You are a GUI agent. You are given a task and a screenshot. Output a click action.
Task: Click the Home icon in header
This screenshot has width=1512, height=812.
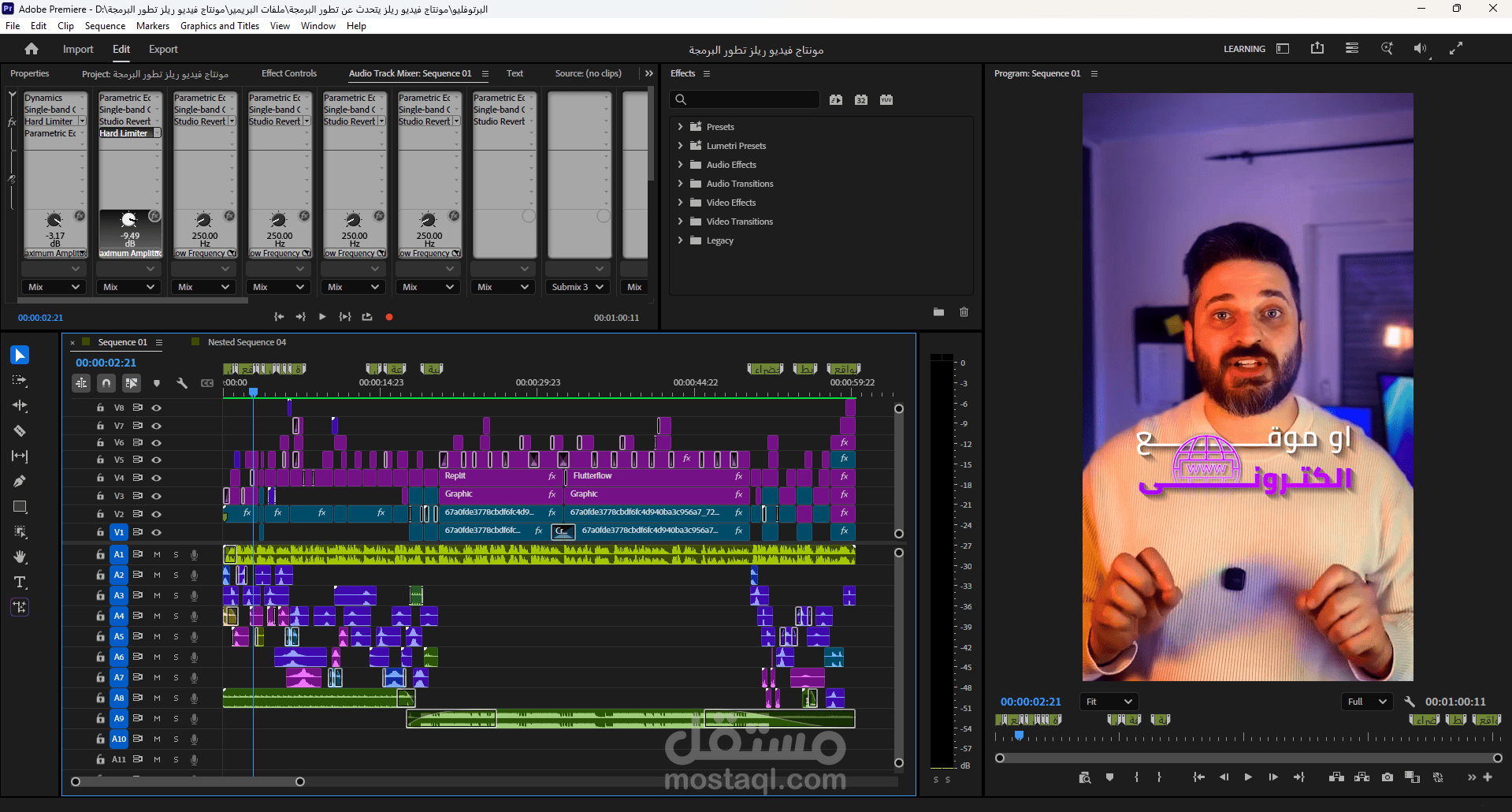(32, 49)
